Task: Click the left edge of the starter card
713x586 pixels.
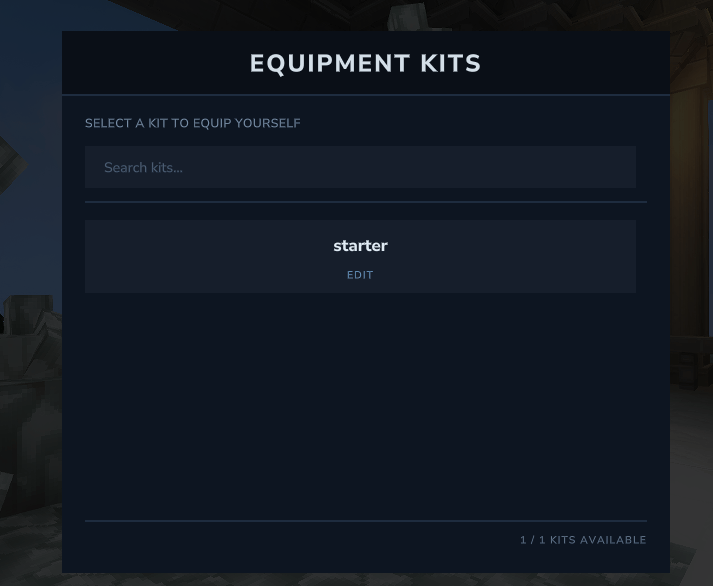Action: click(92, 256)
